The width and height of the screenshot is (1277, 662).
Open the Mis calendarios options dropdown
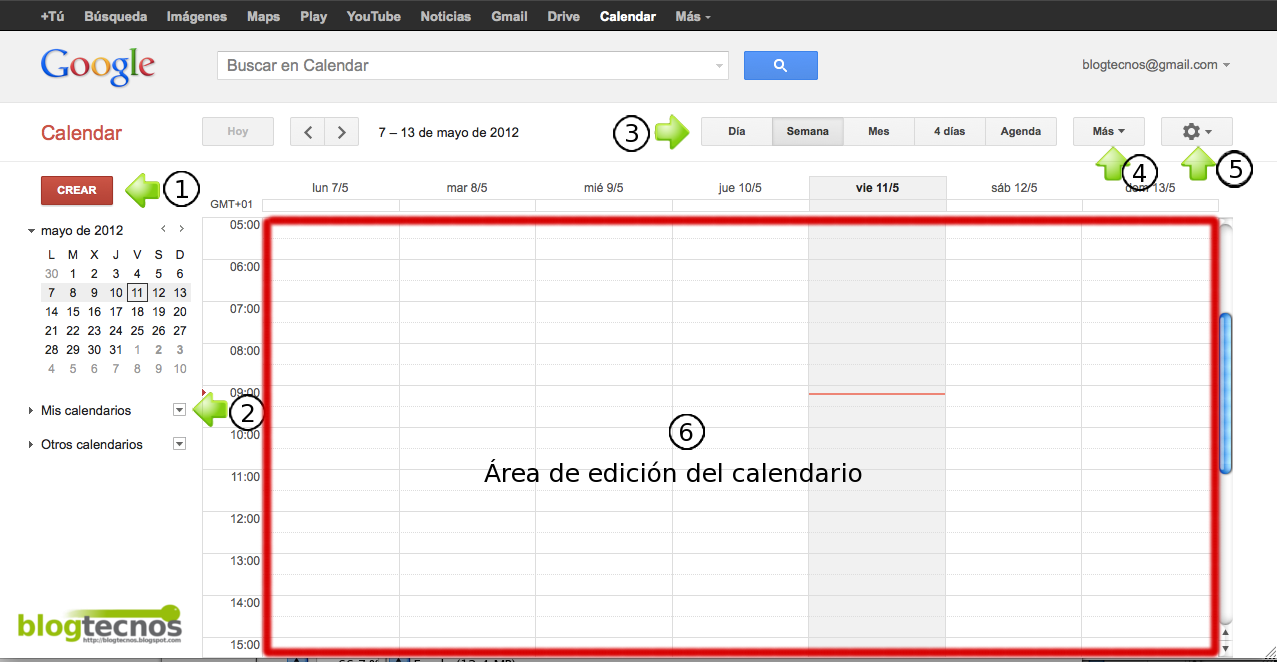[178, 410]
